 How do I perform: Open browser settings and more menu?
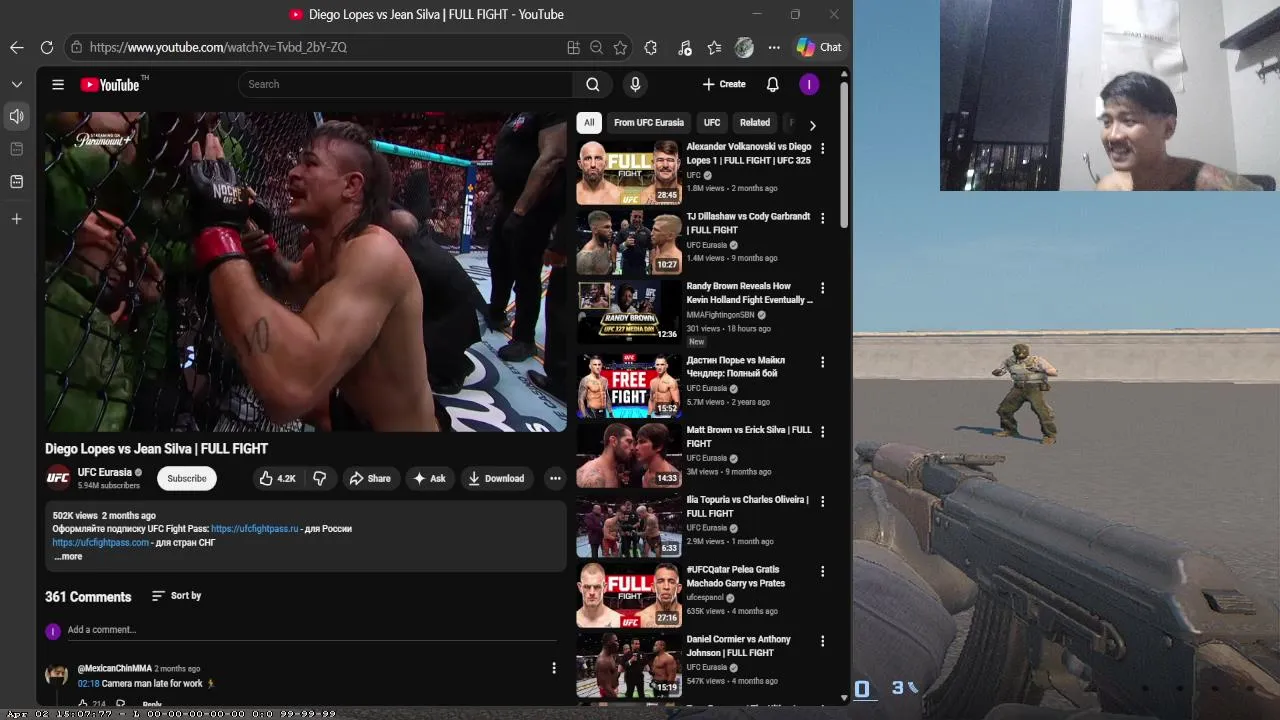[774, 47]
